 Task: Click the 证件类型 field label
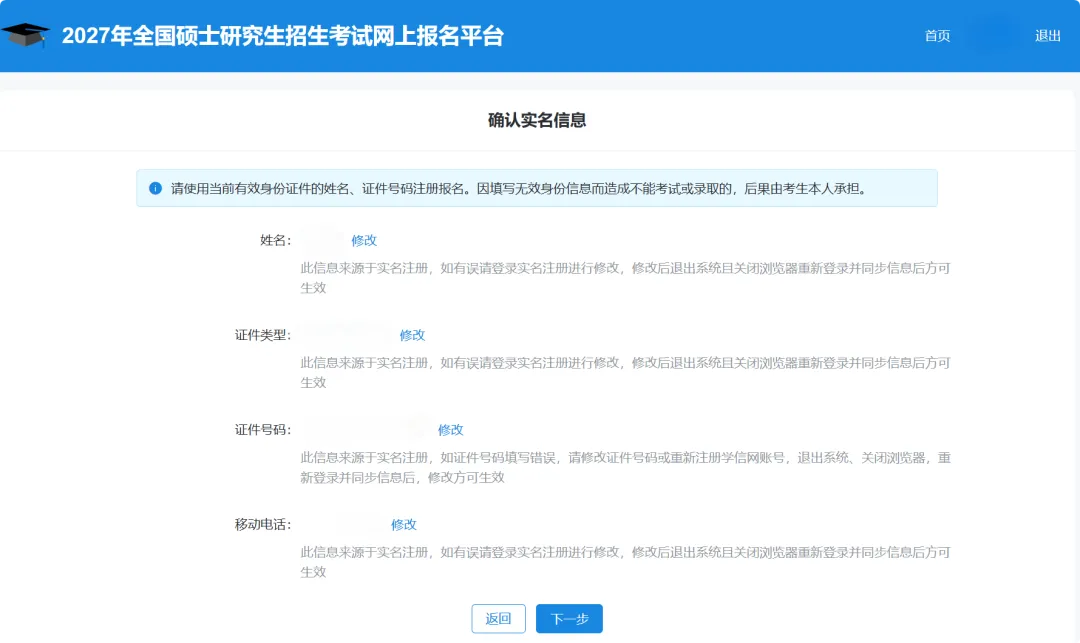coord(262,335)
